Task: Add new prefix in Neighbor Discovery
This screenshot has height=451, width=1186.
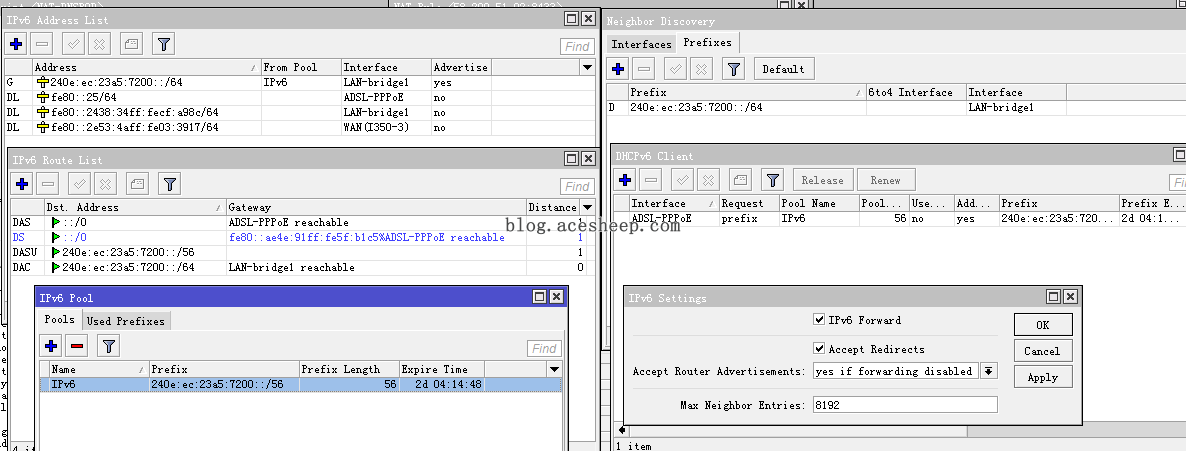Action: [x=618, y=69]
